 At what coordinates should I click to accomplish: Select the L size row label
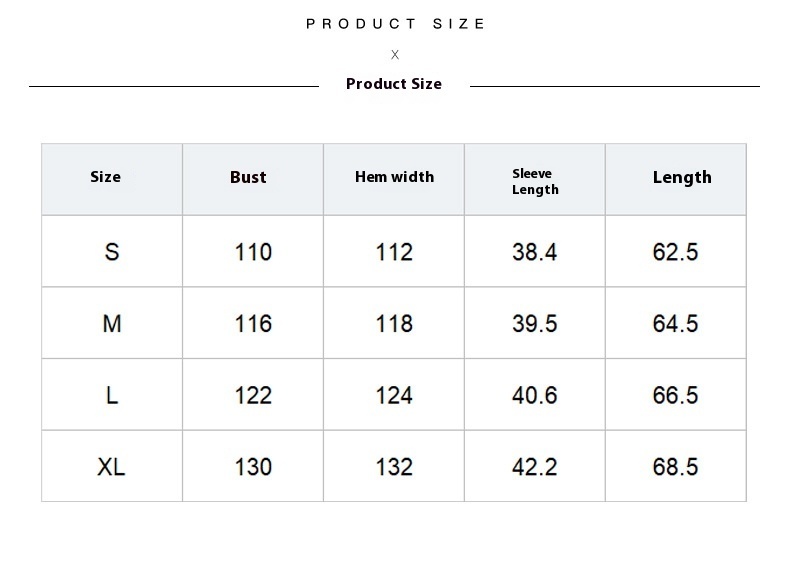(111, 395)
